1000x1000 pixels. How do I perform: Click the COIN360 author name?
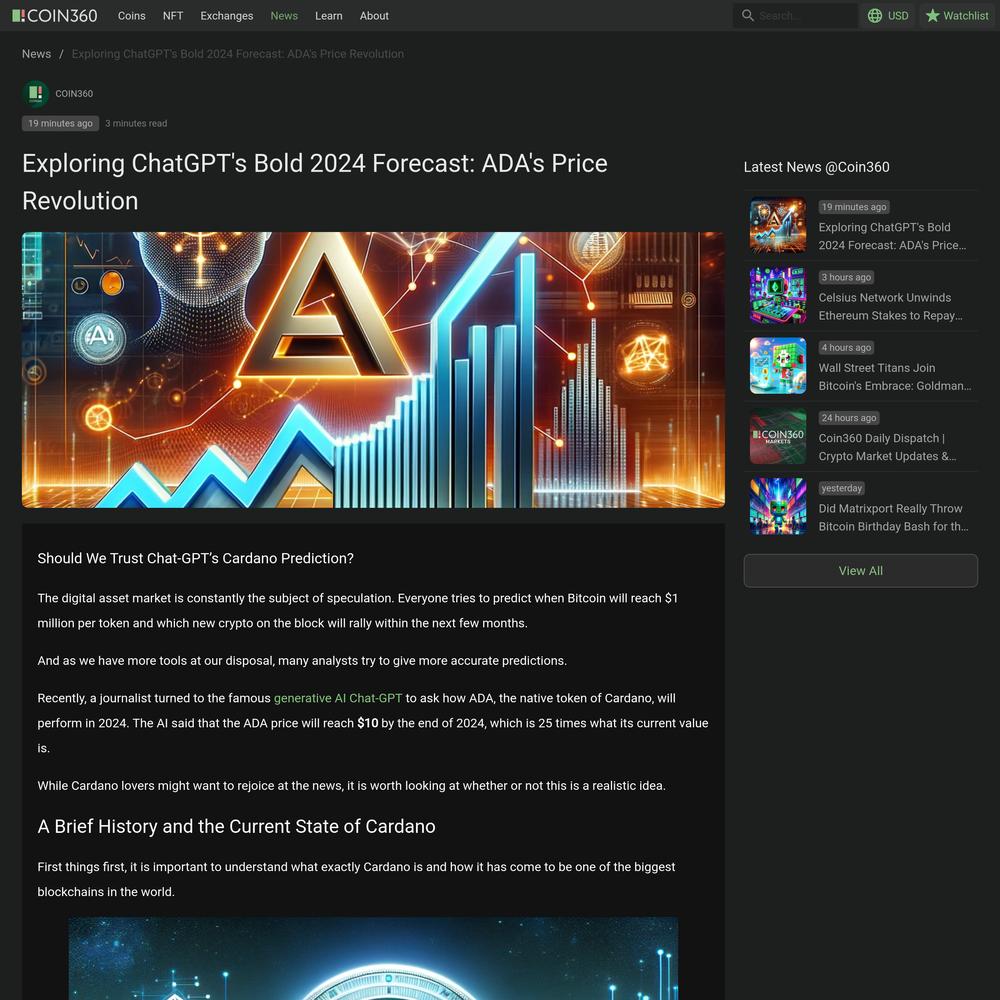coord(74,94)
